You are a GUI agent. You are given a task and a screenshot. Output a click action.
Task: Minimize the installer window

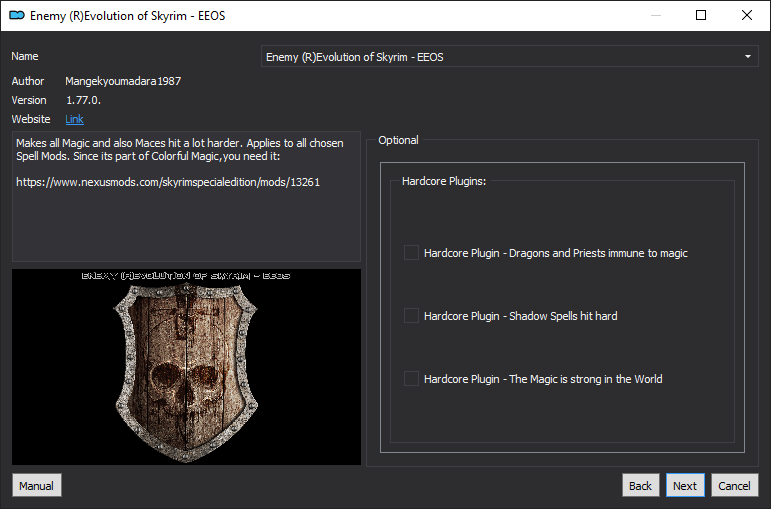tap(655, 15)
